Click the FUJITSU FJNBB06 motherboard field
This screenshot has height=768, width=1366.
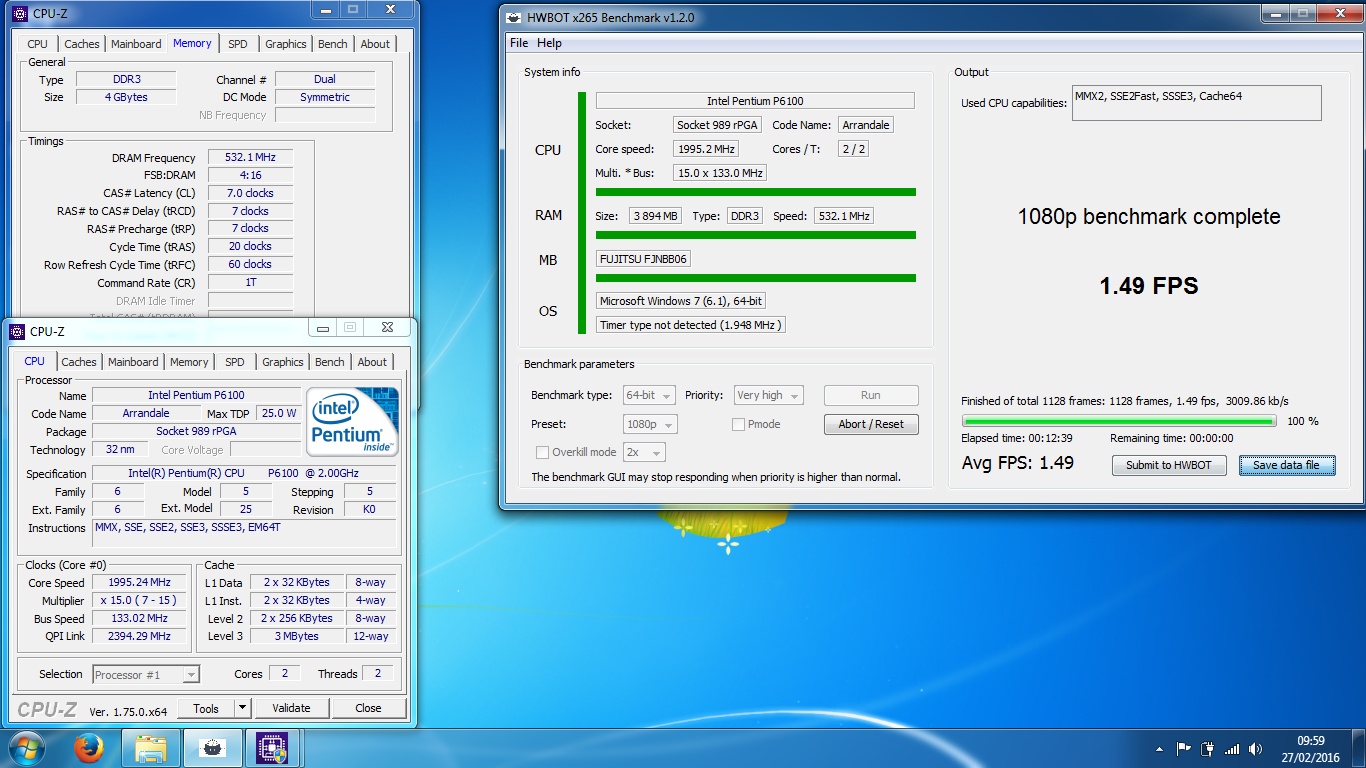(643, 259)
